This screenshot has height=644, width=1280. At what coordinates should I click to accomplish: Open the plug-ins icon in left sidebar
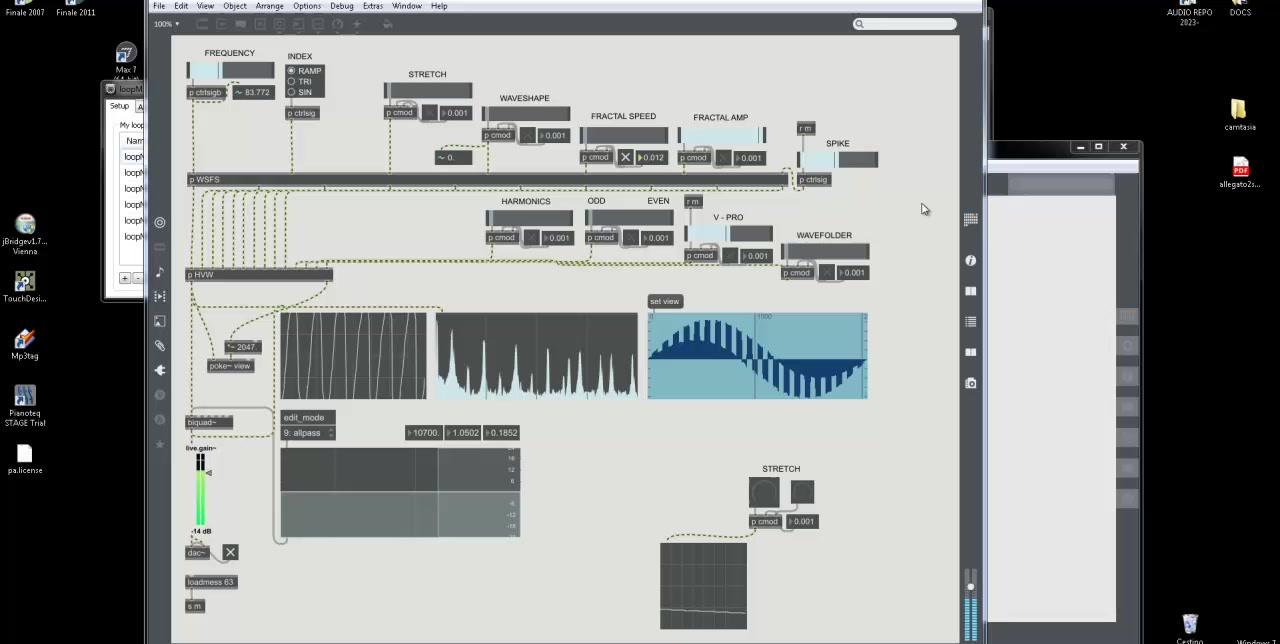click(160, 370)
